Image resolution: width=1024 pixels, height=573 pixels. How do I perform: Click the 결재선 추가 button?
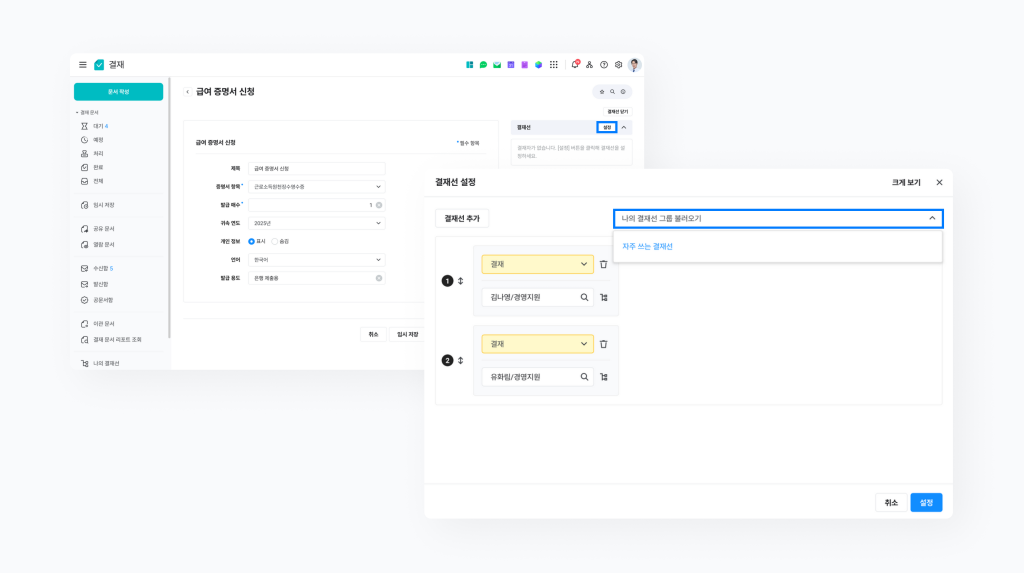[462, 218]
